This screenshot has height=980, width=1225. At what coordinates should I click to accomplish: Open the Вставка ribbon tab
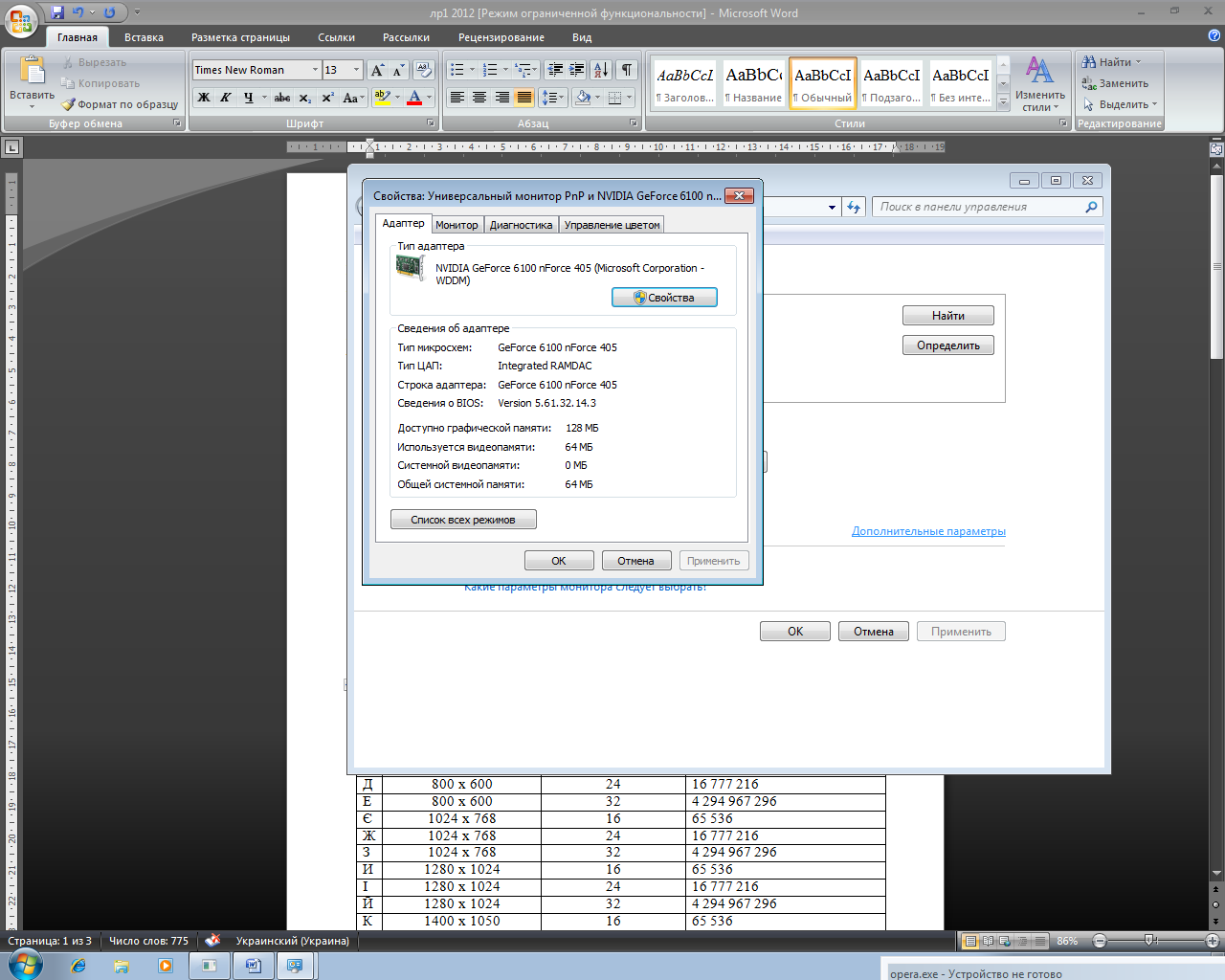pos(144,37)
